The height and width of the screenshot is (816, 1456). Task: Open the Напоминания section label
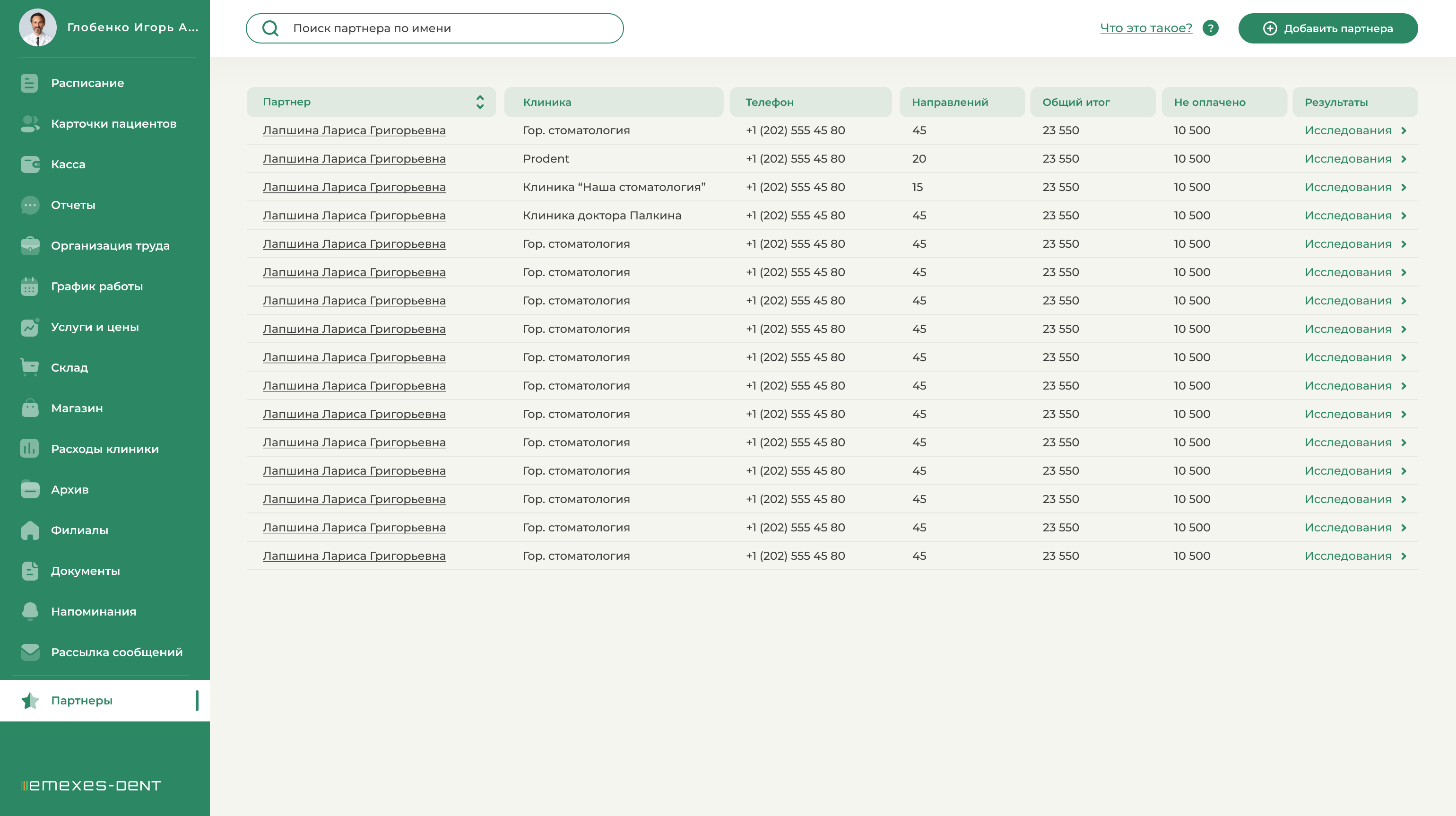93,611
